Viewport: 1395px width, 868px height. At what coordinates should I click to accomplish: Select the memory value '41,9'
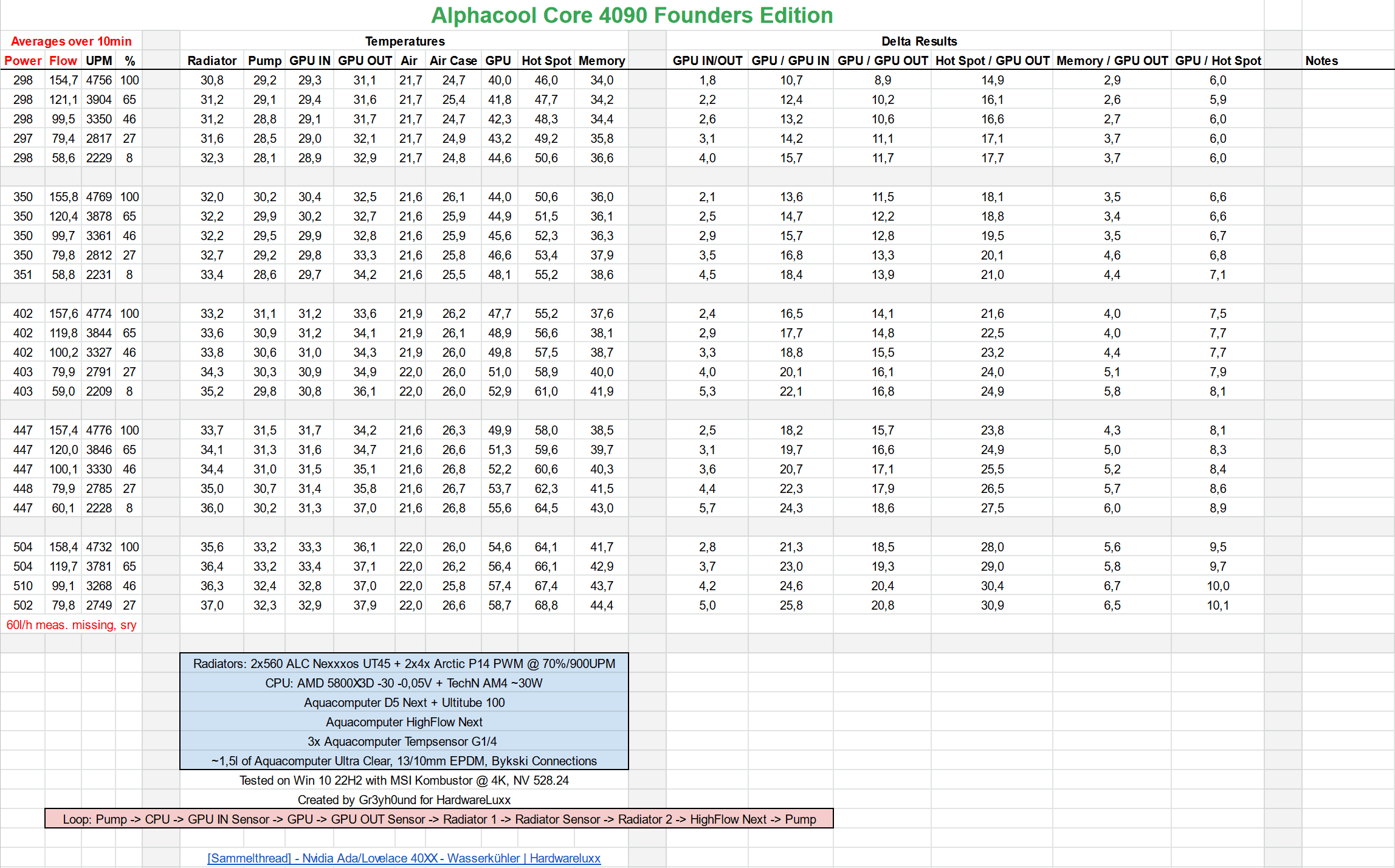[x=602, y=391]
